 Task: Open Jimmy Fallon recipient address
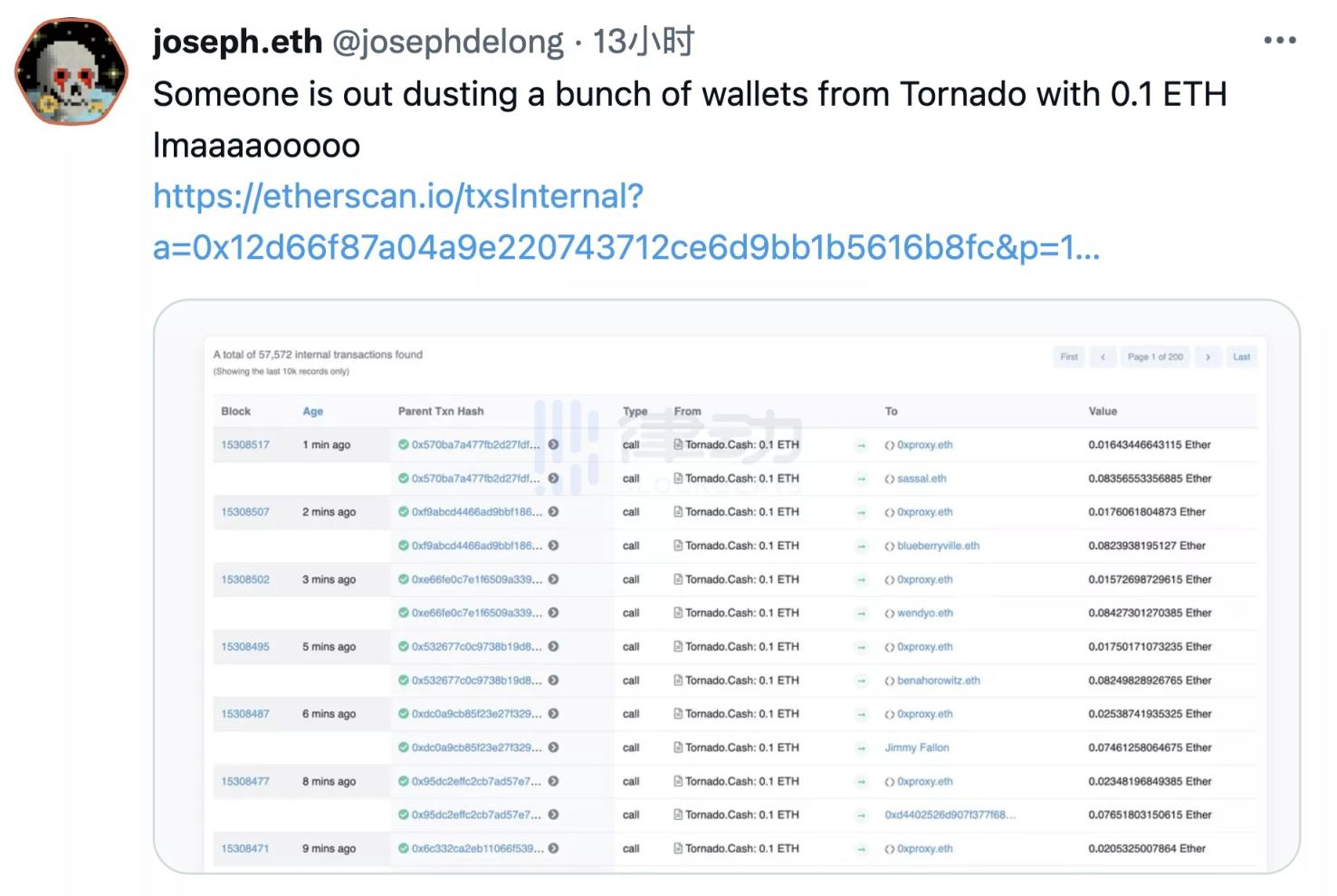coord(917,748)
